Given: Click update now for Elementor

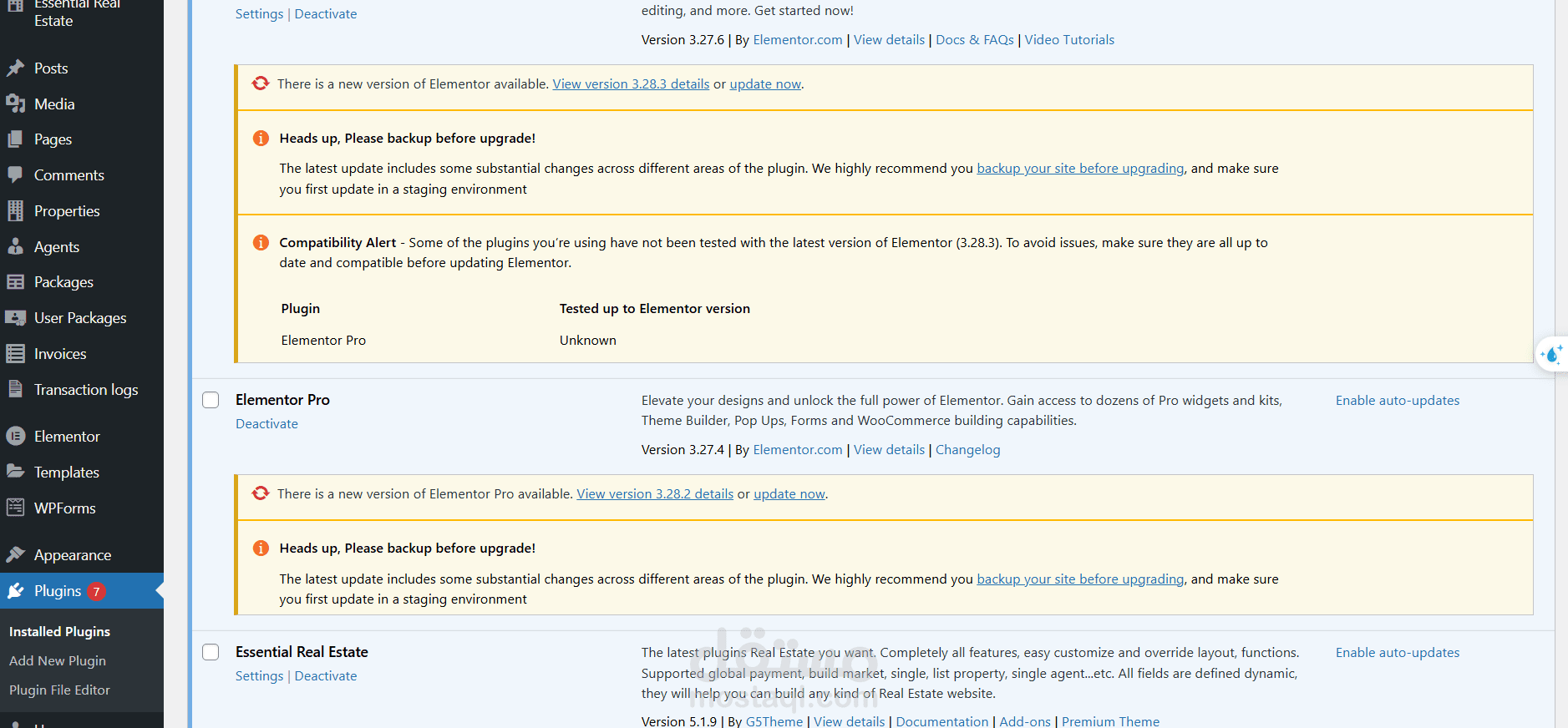Looking at the screenshot, I should (765, 84).
